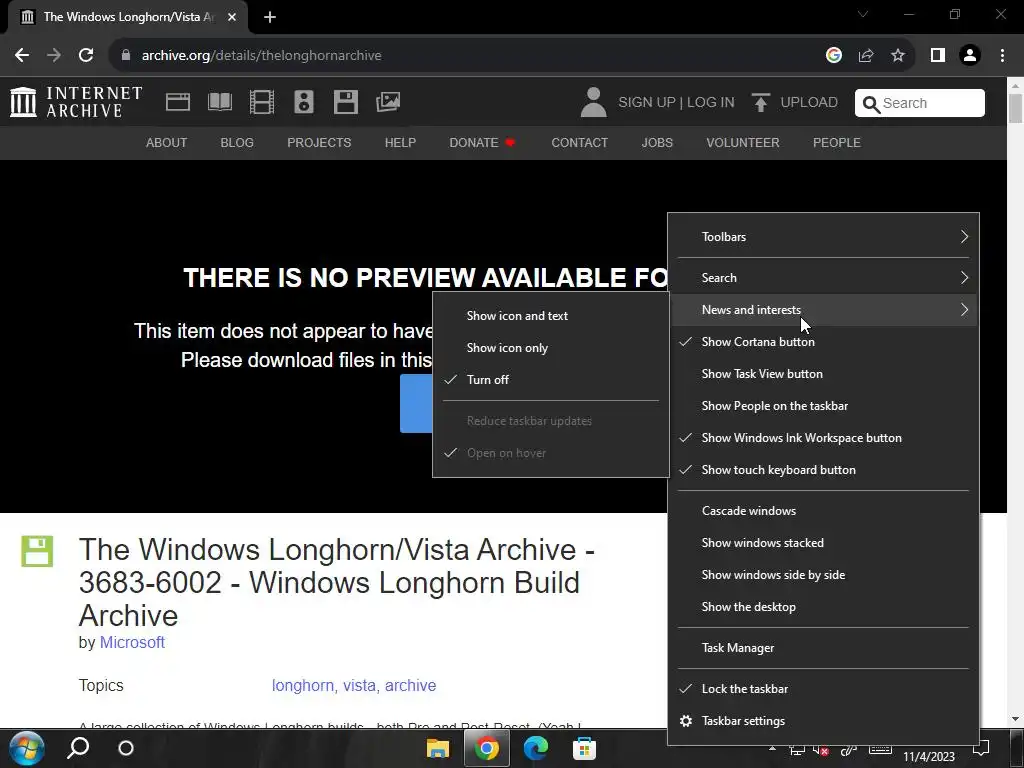The height and width of the screenshot is (768, 1024).
Task: Open Microsoft Store from the taskbar
Action: (584, 748)
